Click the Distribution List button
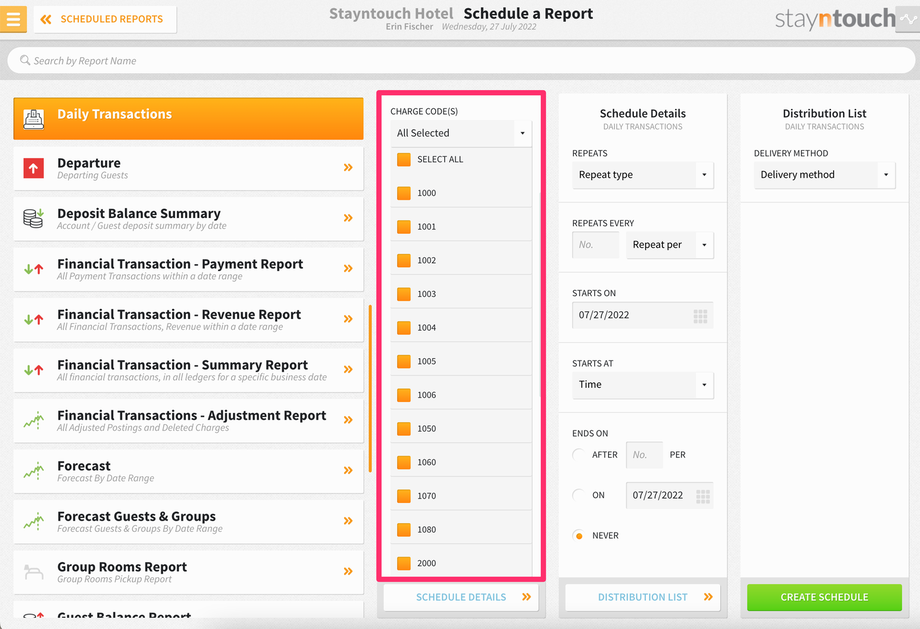Image resolution: width=920 pixels, height=629 pixels. [642, 597]
